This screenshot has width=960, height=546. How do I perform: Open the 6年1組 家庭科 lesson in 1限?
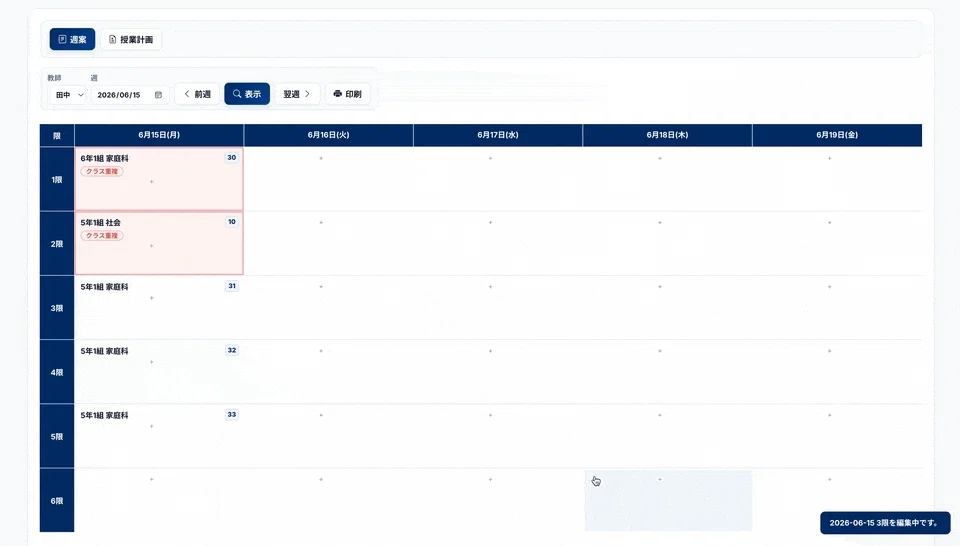click(105, 158)
